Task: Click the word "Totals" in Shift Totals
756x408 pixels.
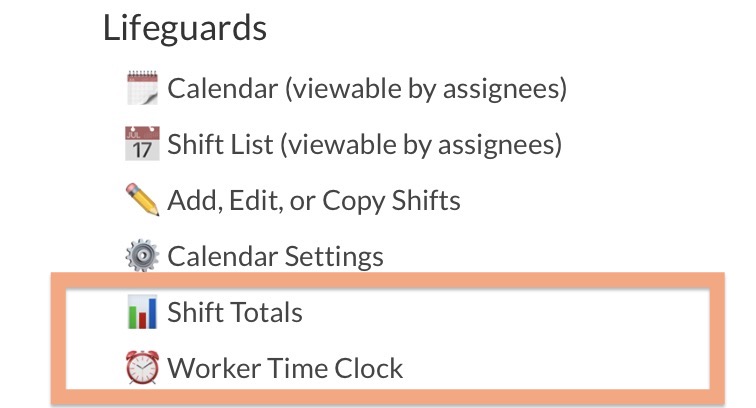Action: click(267, 313)
